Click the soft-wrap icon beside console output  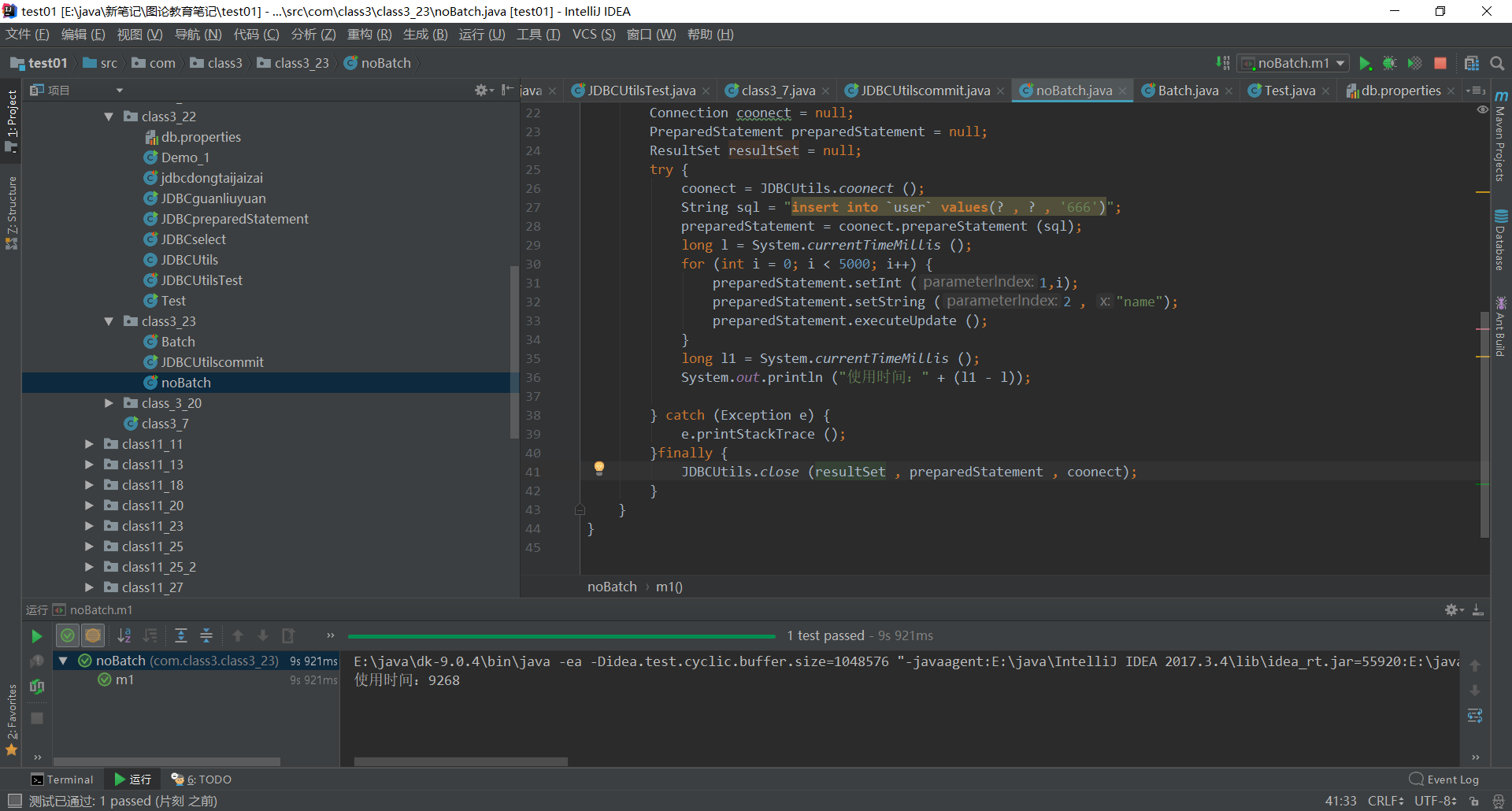(x=1476, y=716)
